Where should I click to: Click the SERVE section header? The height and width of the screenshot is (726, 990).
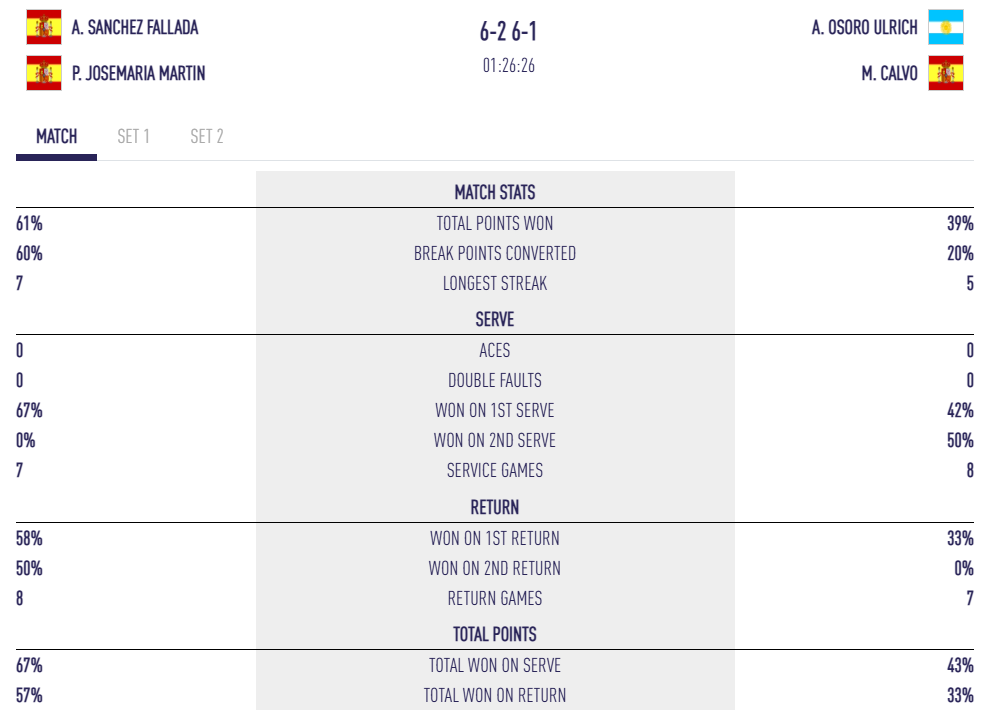(495, 320)
